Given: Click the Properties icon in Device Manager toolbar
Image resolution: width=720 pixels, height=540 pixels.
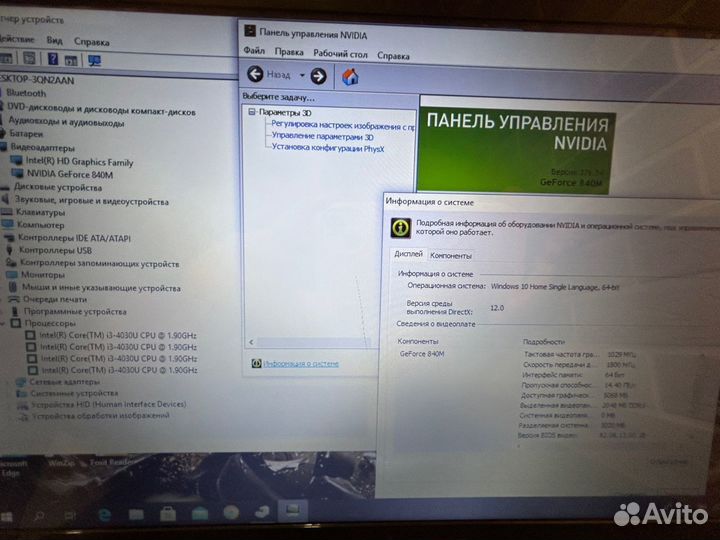Looking at the screenshot, I should click(x=29, y=58).
